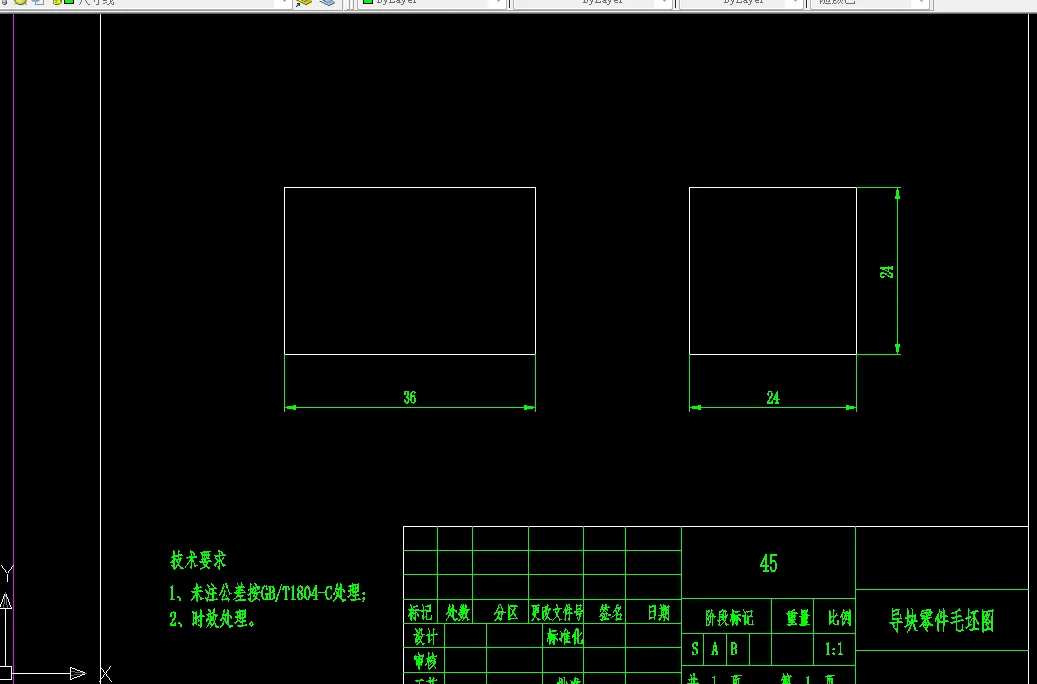Click the 审核 label in title block
The image size is (1037, 684).
click(x=425, y=660)
